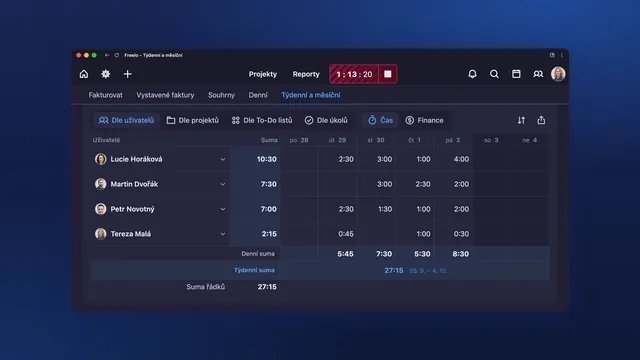Image resolution: width=640 pixels, height=360 pixels.
Task: Click Martin Dvořák avatar
Action: [100, 184]
